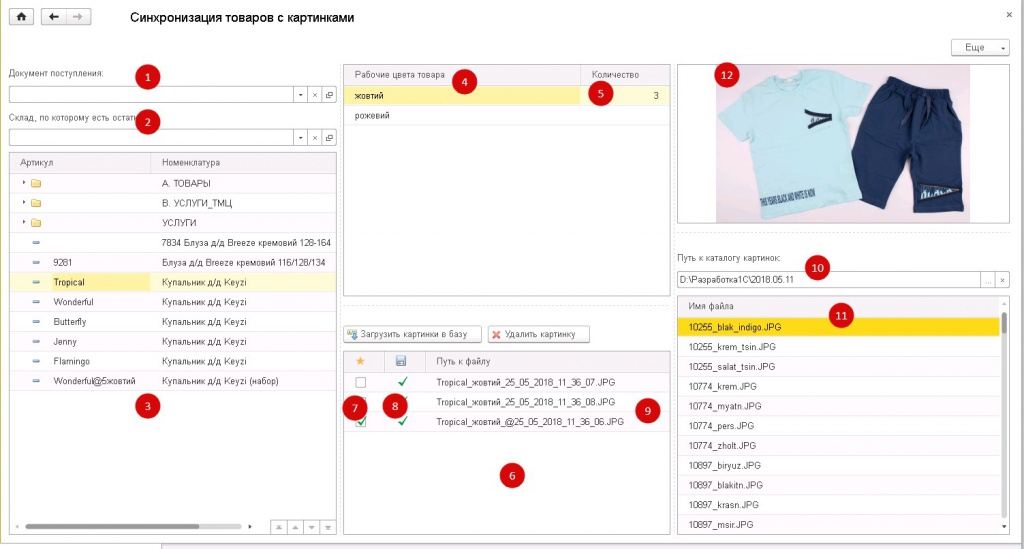Go to the home page icon
Viewport: 1024px width, 549px height.
click(21, 17)
